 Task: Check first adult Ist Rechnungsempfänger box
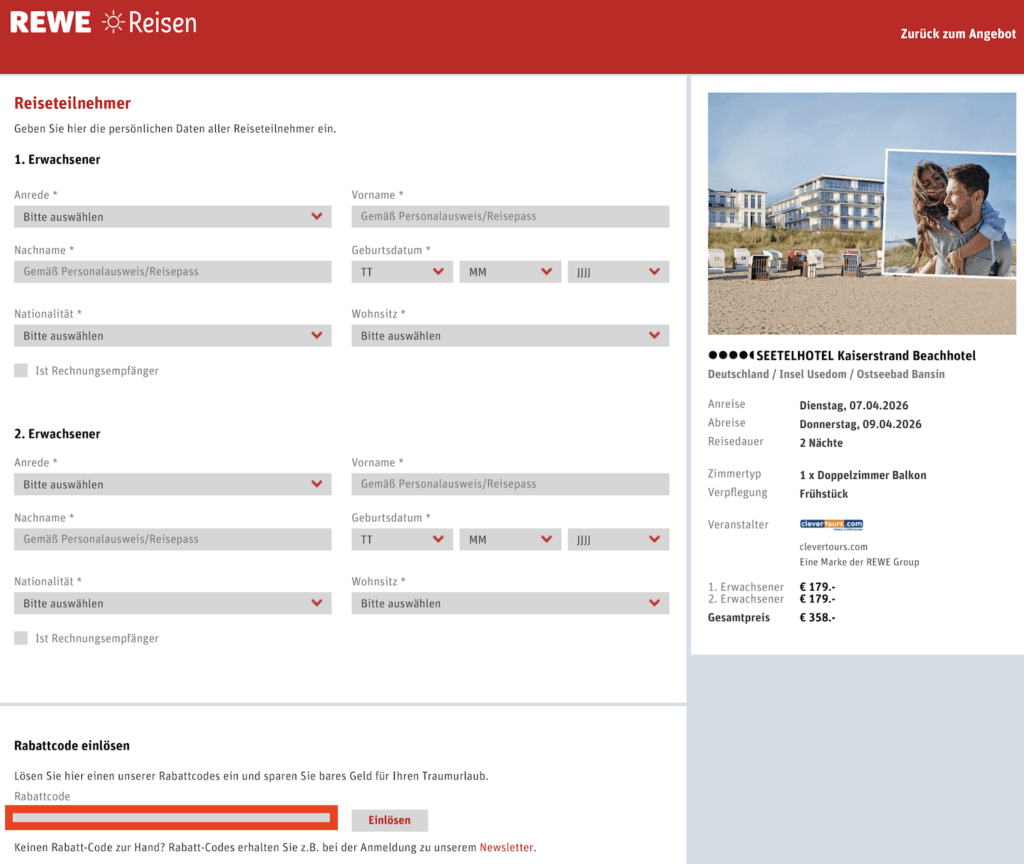21,371
